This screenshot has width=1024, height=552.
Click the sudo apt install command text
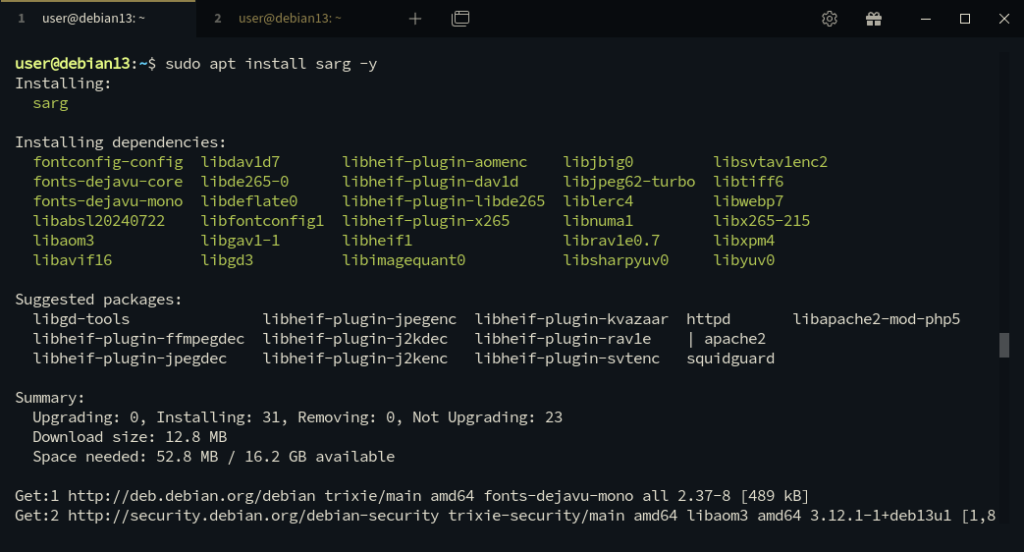pos(271,64)
